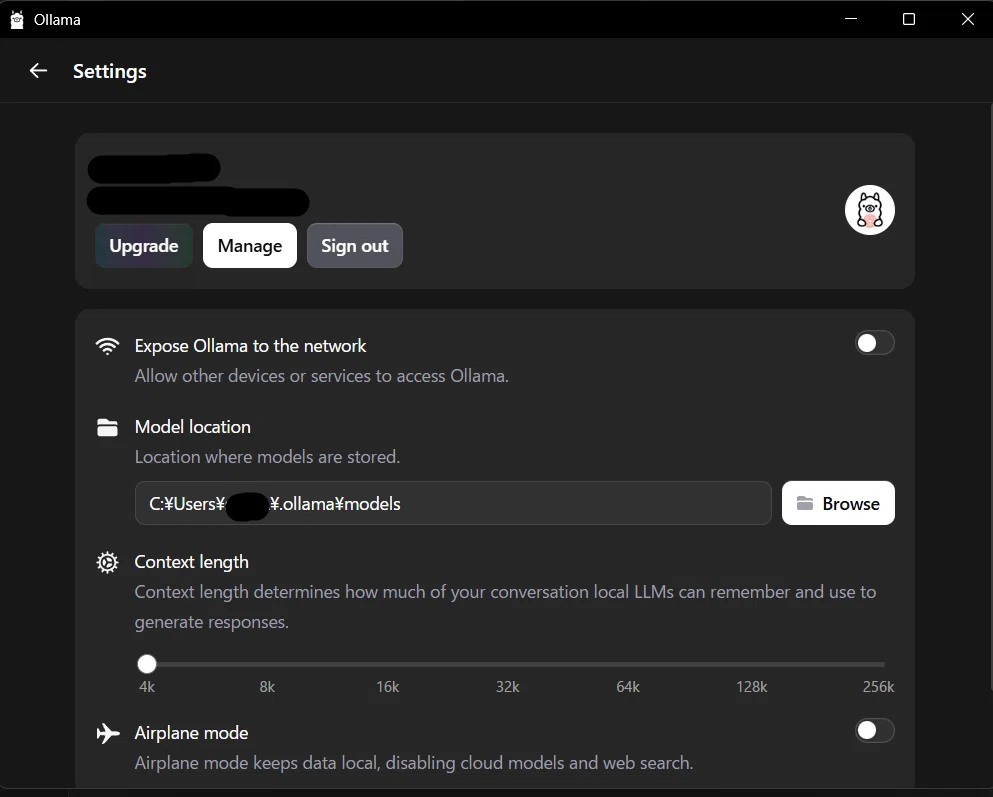Click the 'Airplane mode' heading
The image size is (993, 797).
[x=191, y=733]
